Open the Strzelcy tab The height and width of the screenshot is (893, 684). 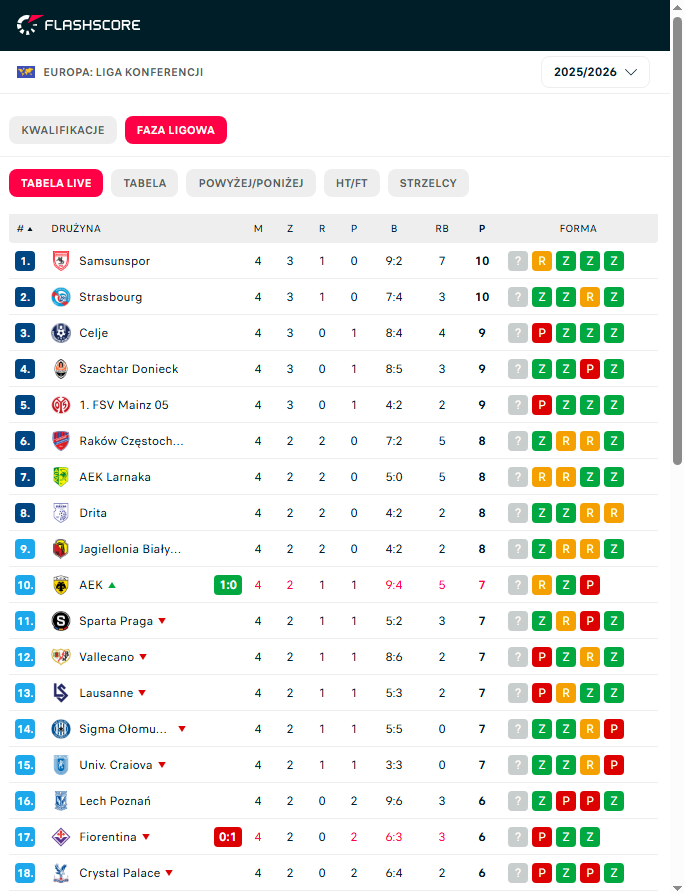pos(428,183)
